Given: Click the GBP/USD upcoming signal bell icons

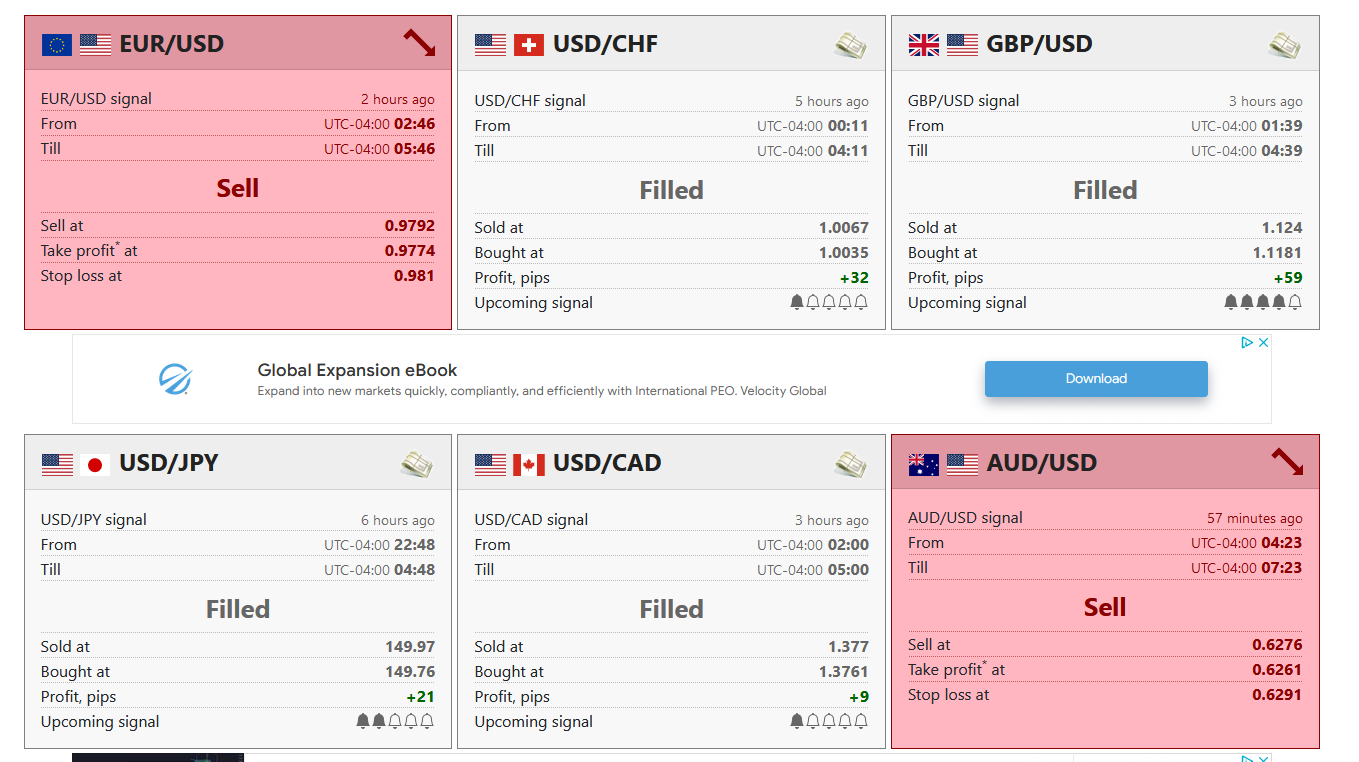Looking at the screenshot, I should click(1262, 302).
